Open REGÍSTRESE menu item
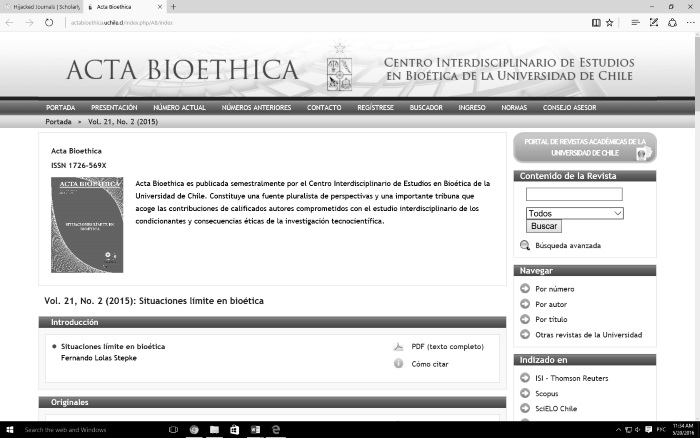The width and height of the screenshot is (700, 438). click(375, 108)
